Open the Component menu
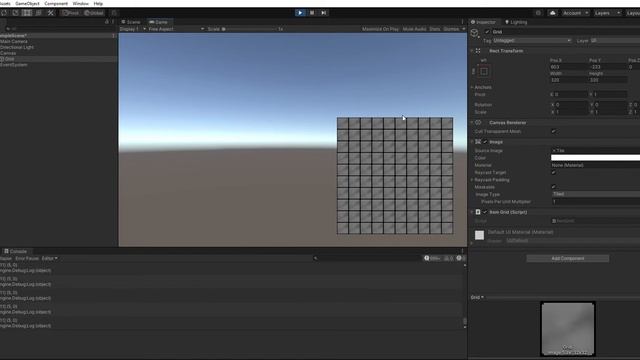Screen dimensions: 640x360 56,3
